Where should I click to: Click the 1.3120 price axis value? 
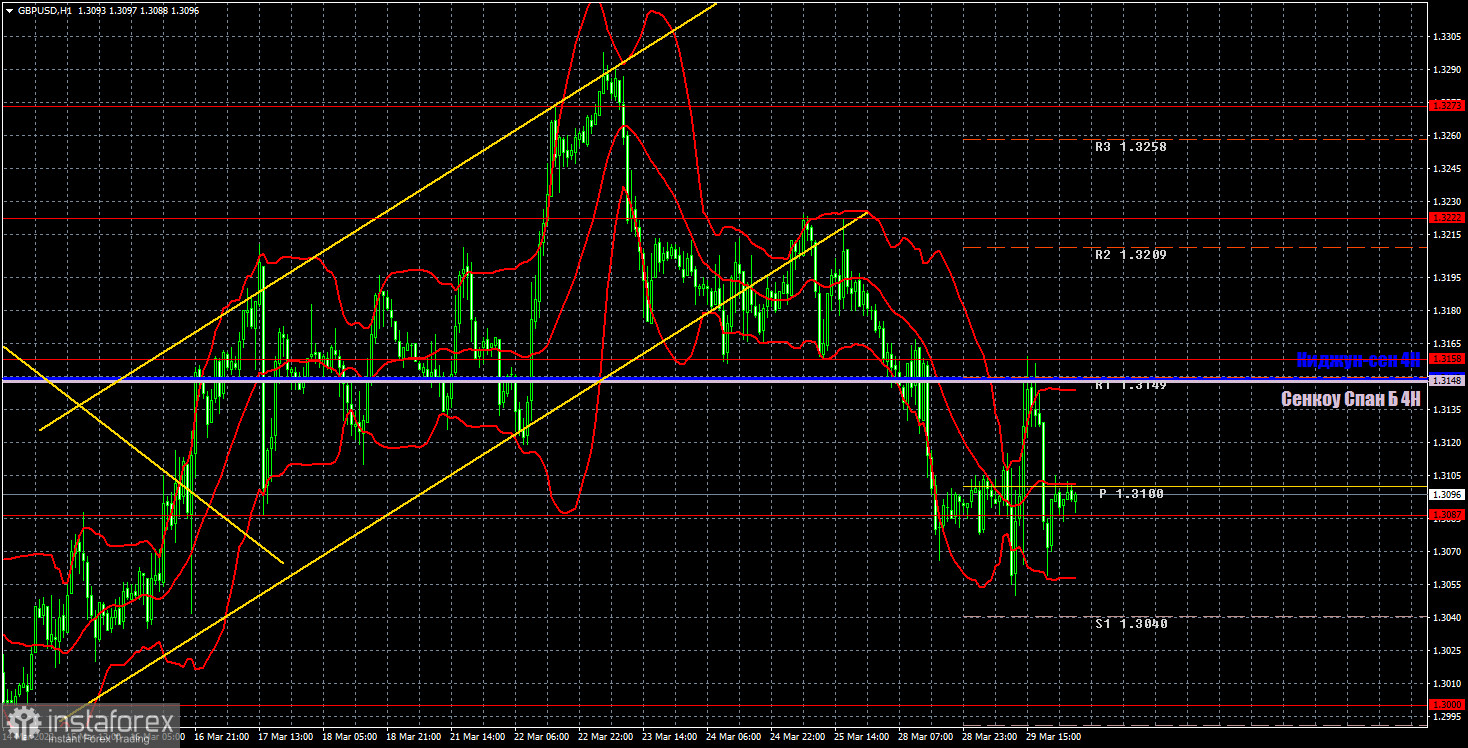pyautogui.click(x=1446, y=442)
